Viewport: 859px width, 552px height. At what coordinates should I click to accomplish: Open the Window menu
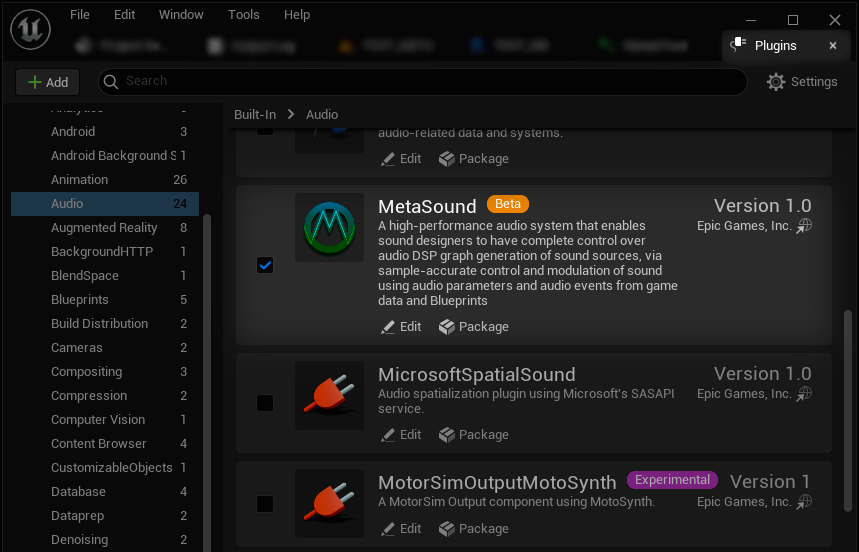coord(181,15)
